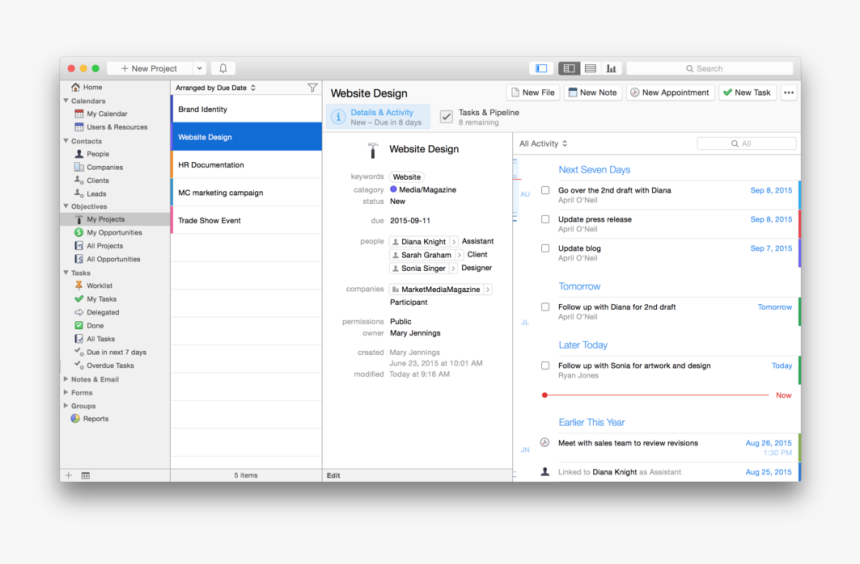This screenshot has width=860, height=564.
Task: Open the MarketMediaMagazine company link arrow
Action: coord(488,289)
